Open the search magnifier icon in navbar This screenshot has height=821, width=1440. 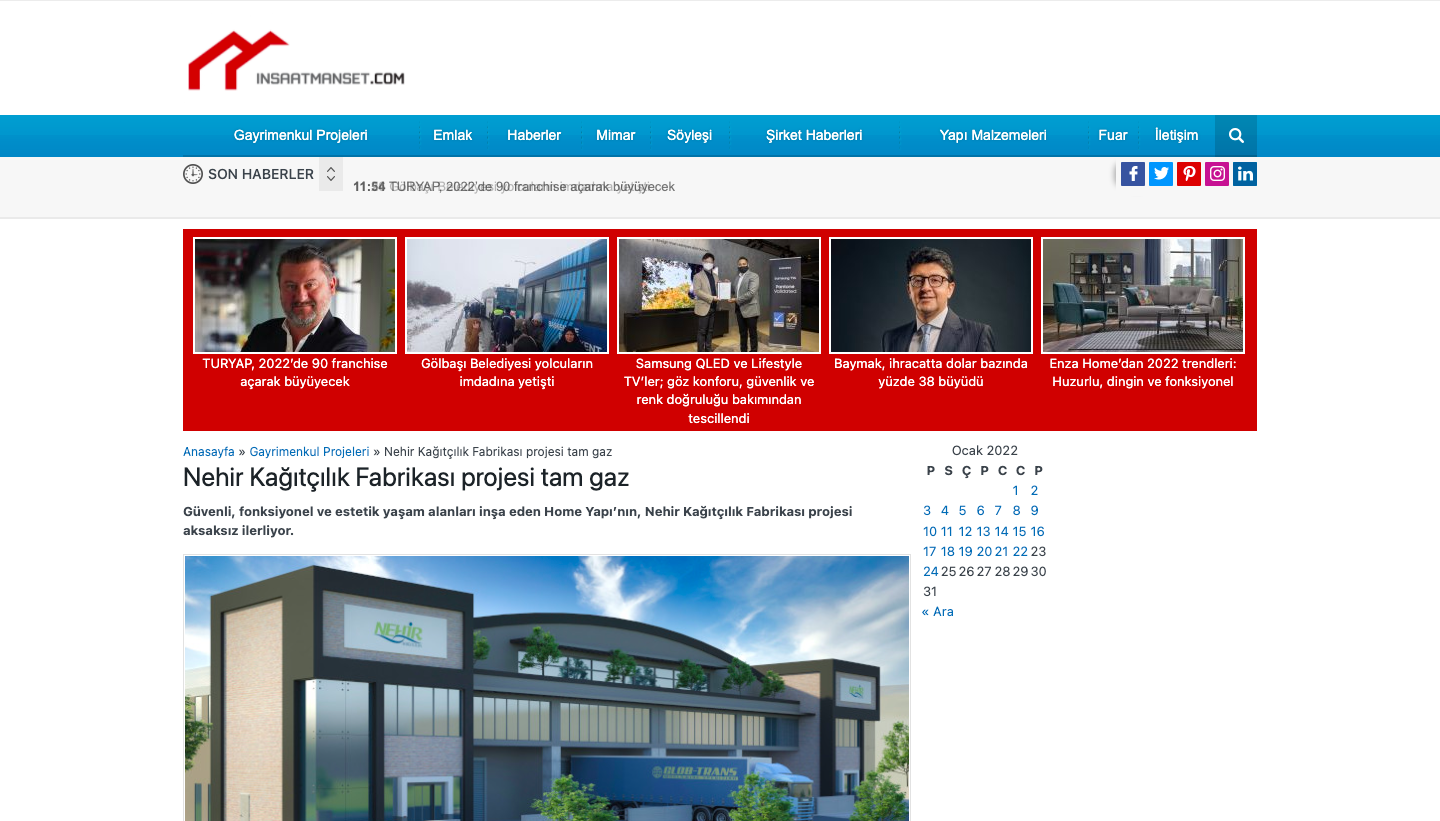click(x=1236, y=136)
